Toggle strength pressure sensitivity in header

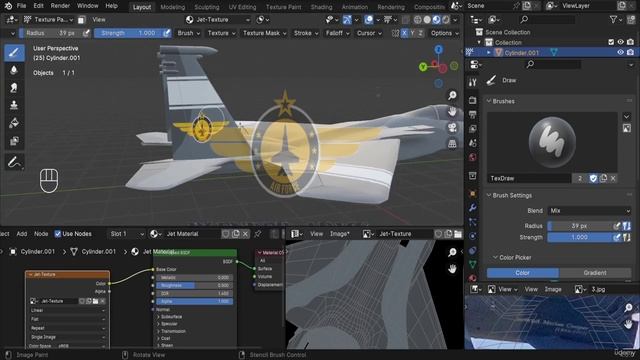[x=167, y=33]
